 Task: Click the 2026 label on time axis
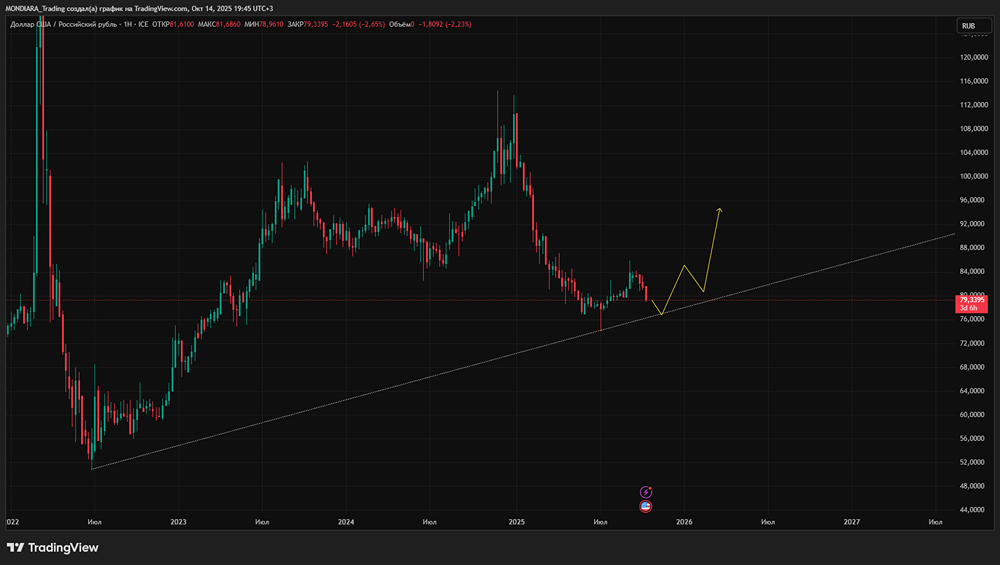(x=684, y=522)
